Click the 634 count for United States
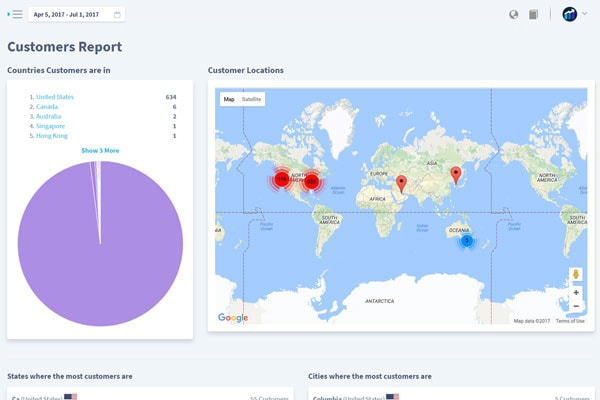Viewport: 600px width, 400px height. tap(171, 97)
